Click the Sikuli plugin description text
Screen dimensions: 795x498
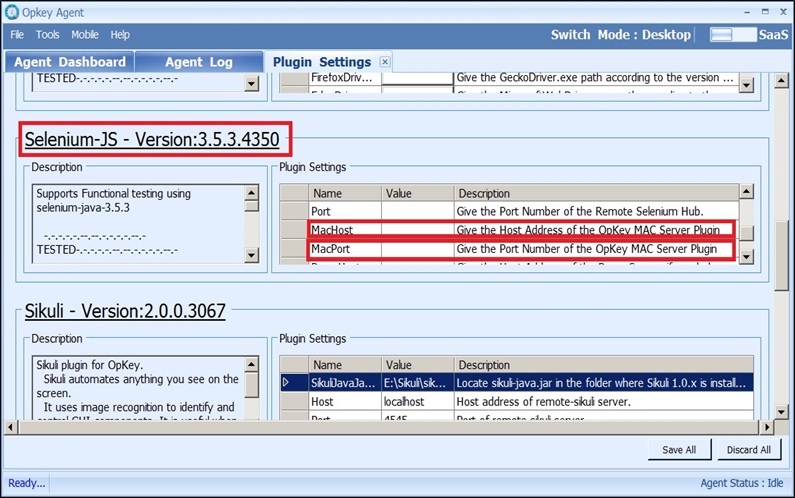(139, 388)
